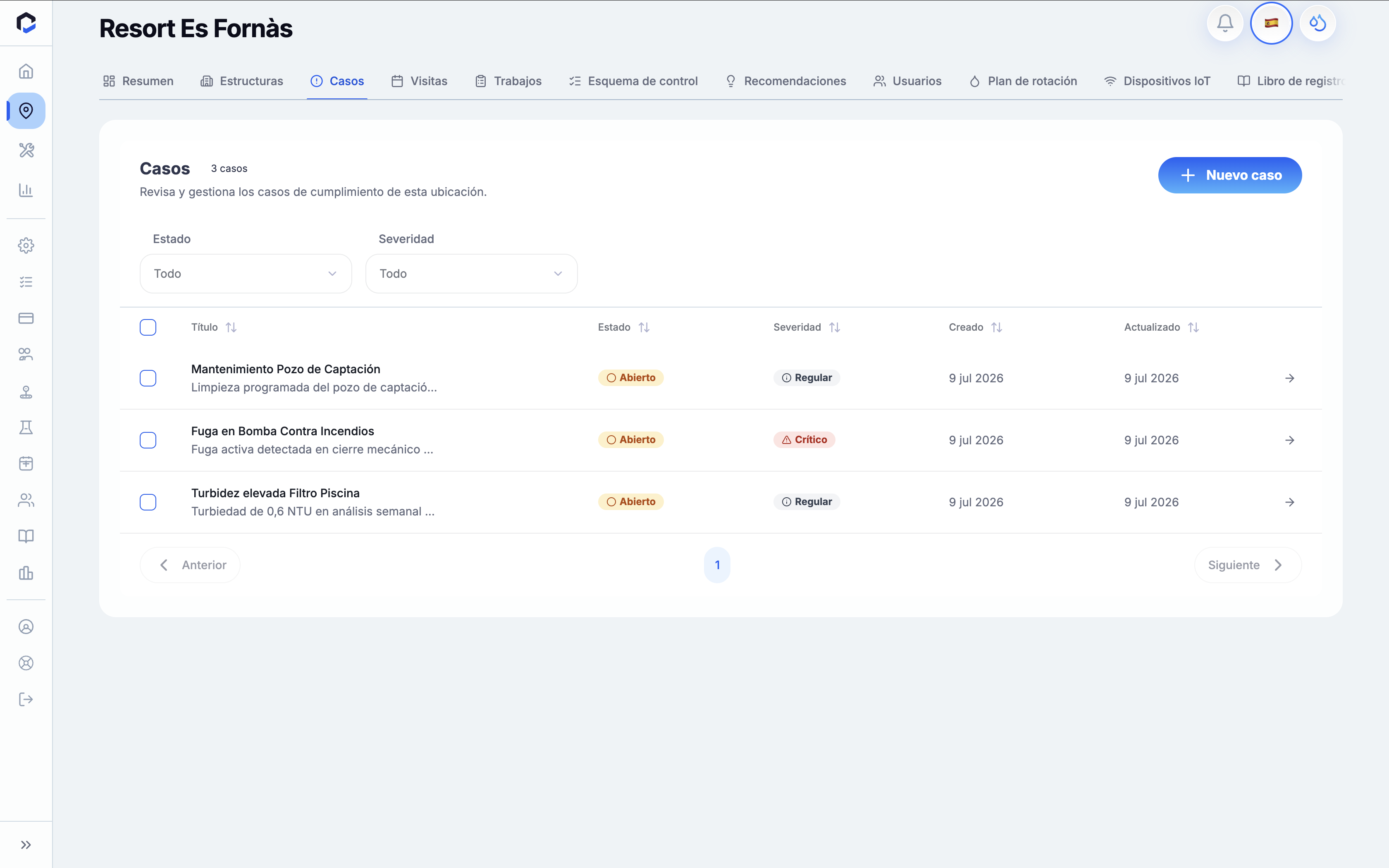
Task: Open the Esquema de control tab
Action: [633, 81]
